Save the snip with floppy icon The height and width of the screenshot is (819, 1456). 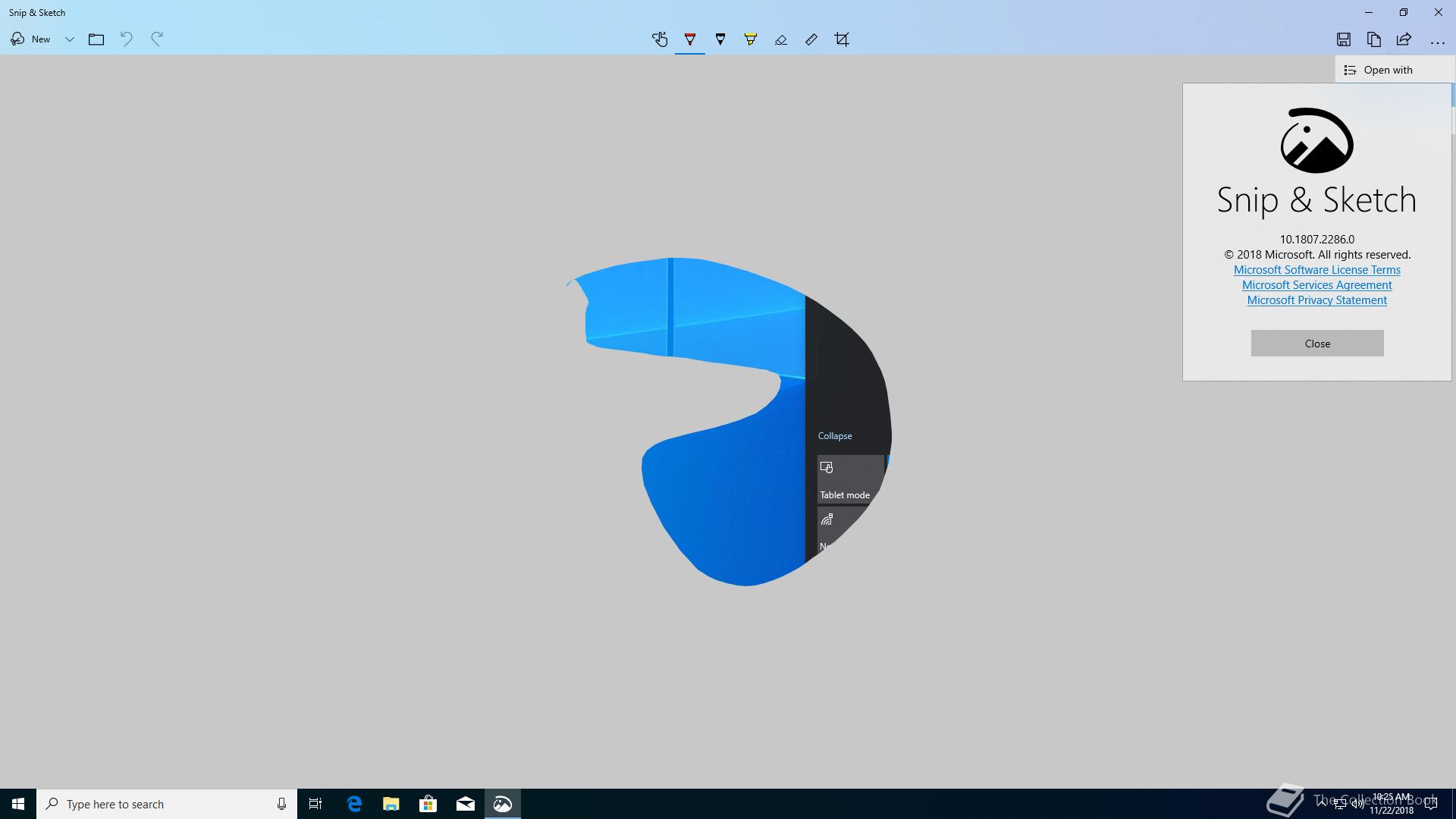click(1344, 39)
